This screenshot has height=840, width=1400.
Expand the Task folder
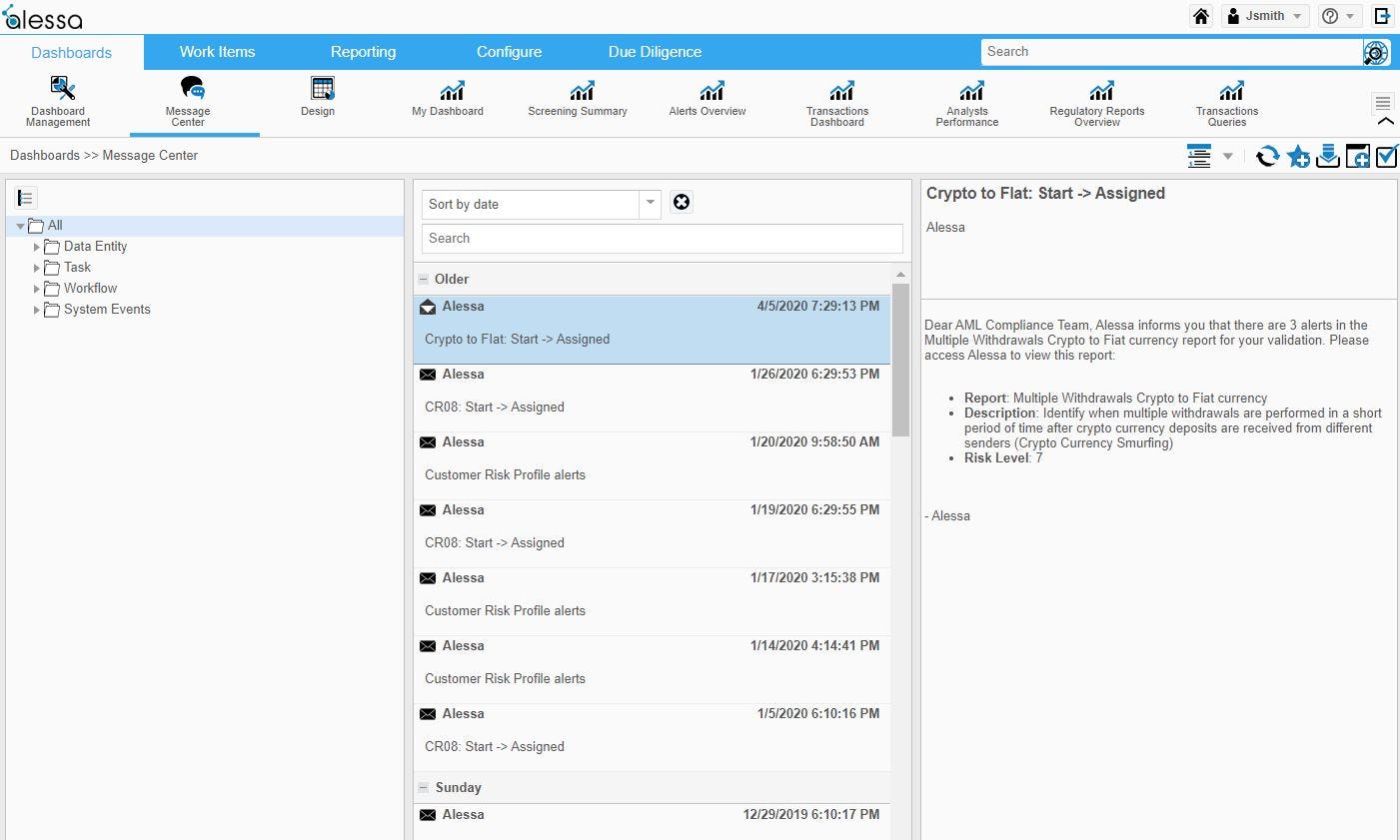(37, 268)
